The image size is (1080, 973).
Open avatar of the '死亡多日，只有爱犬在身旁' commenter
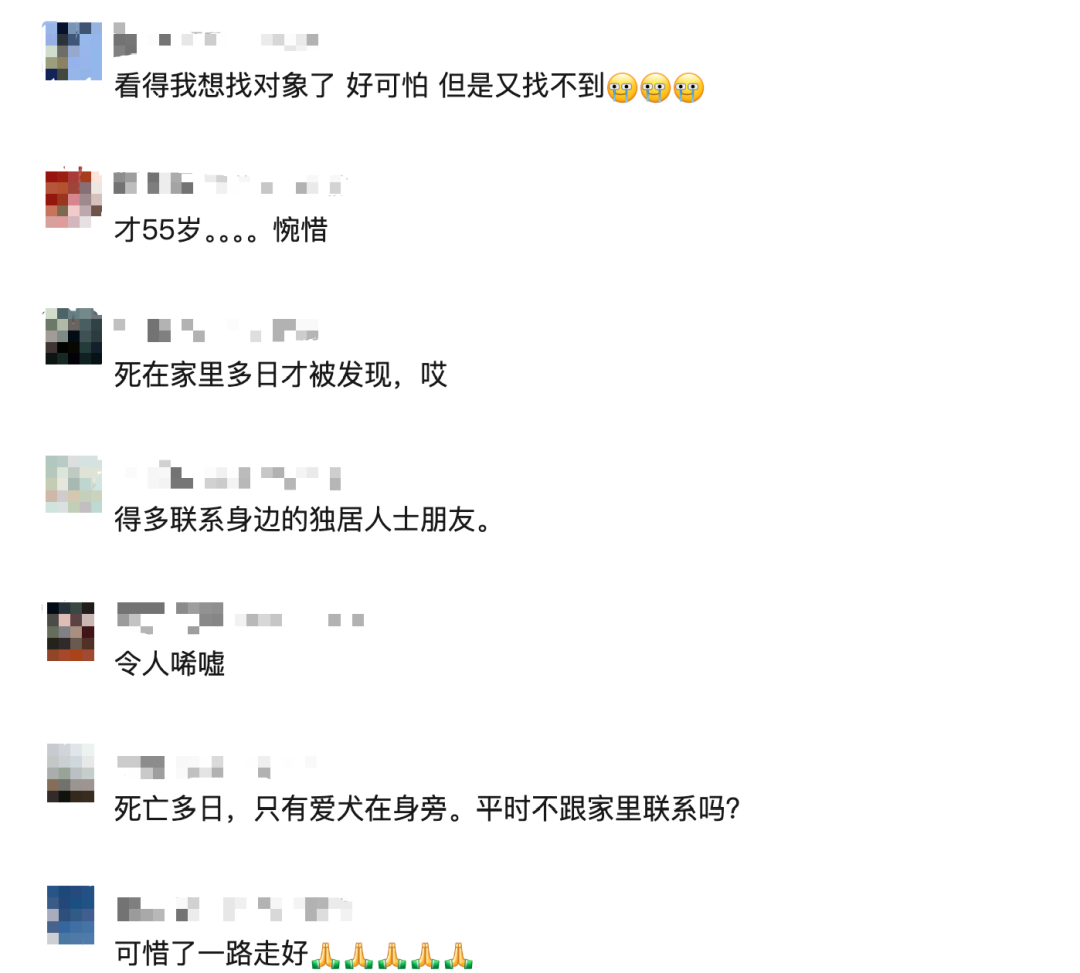pos(70,773)
